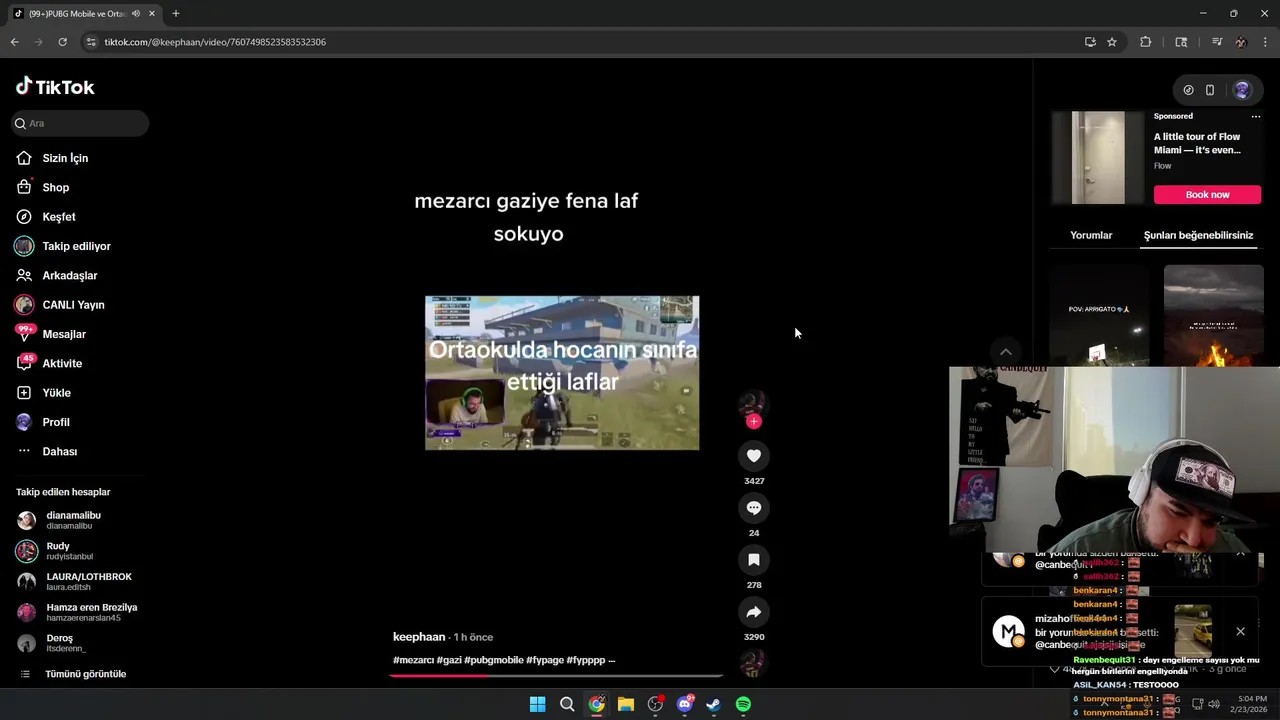Follow creator with red plus button
The width and height of the screenshot is (1280, 720).
point(754,421)
